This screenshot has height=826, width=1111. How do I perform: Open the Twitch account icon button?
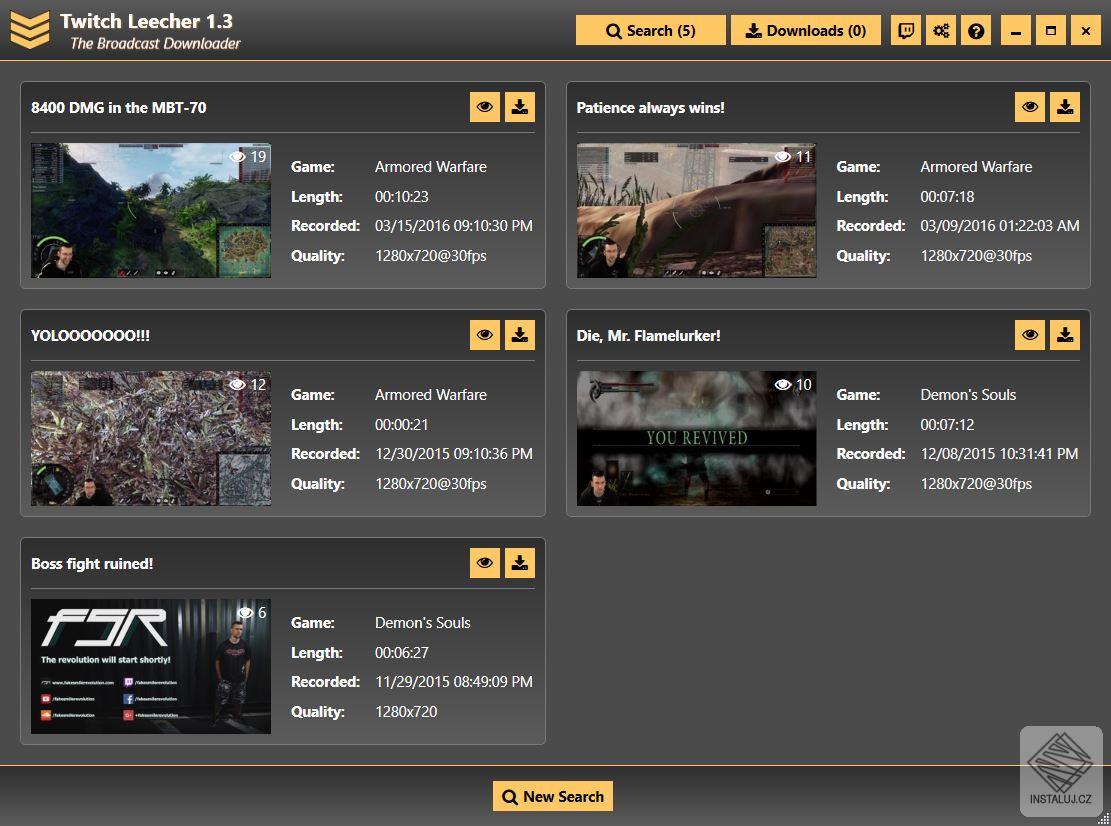906,30
